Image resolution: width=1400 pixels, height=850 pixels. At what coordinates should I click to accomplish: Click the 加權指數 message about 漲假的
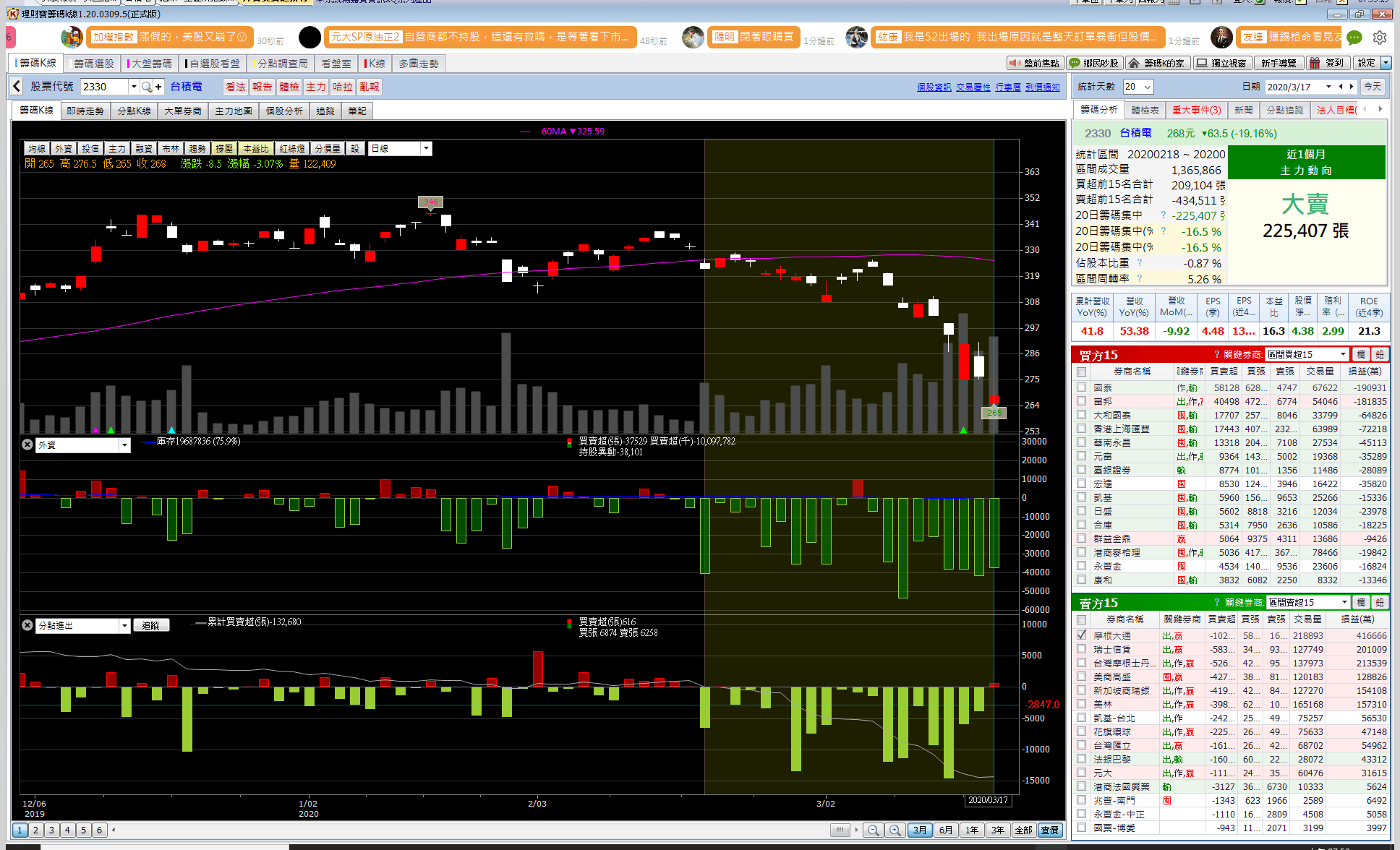[169, 37]
